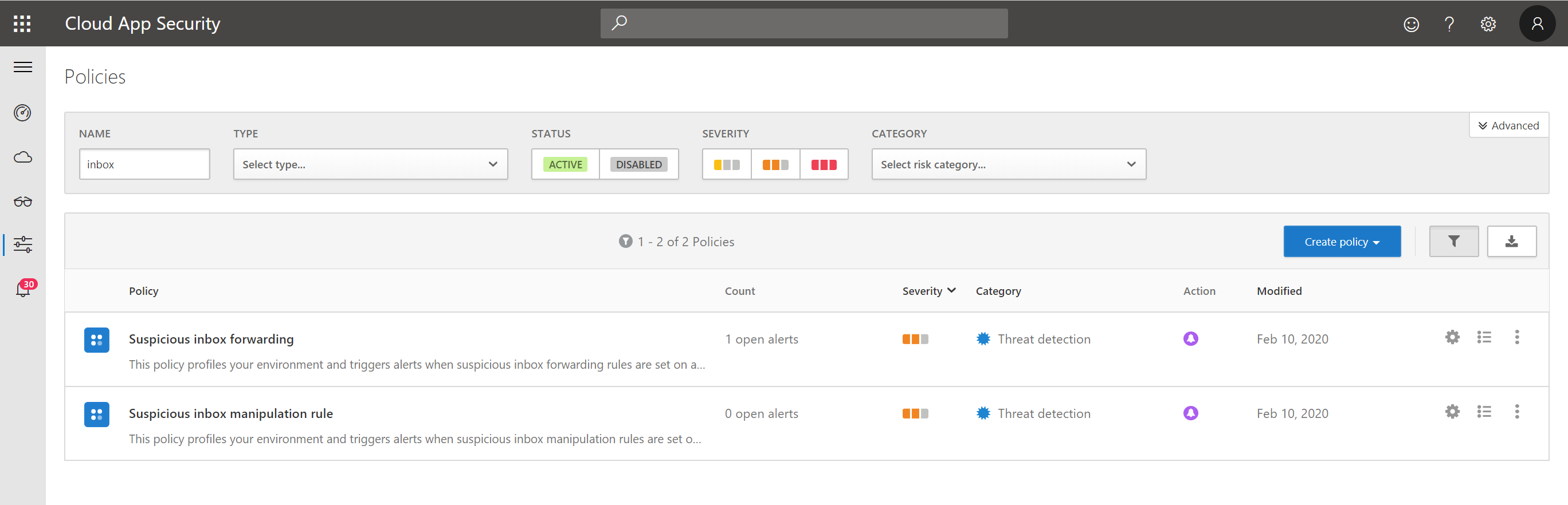1568x505 pixels.
Task: Open the Control sliders icon in sidebar
Action: [x=22, y=244]
